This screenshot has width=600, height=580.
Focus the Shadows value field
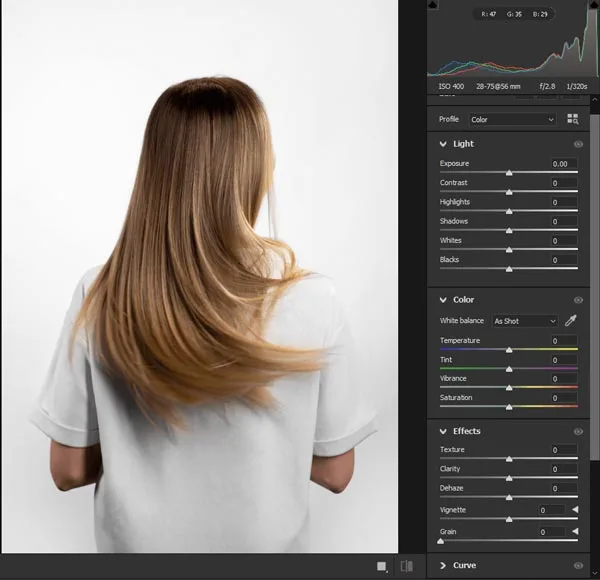pos(564,221)
